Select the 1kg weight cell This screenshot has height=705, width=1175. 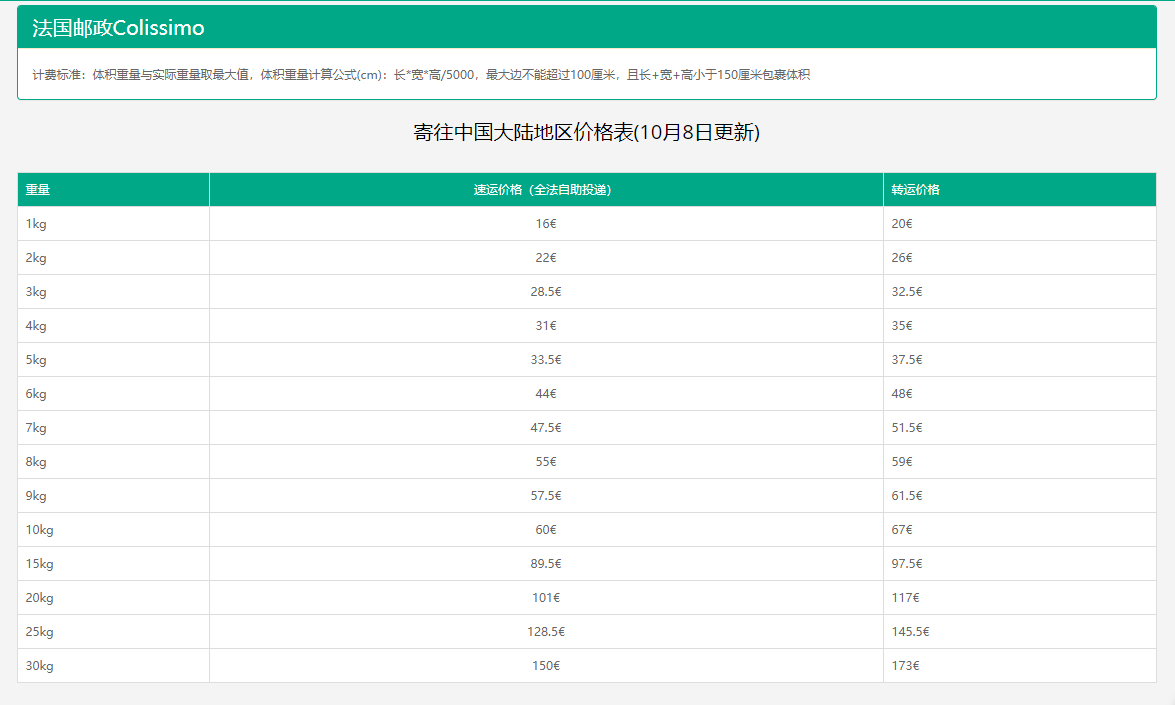click(113, 223)
